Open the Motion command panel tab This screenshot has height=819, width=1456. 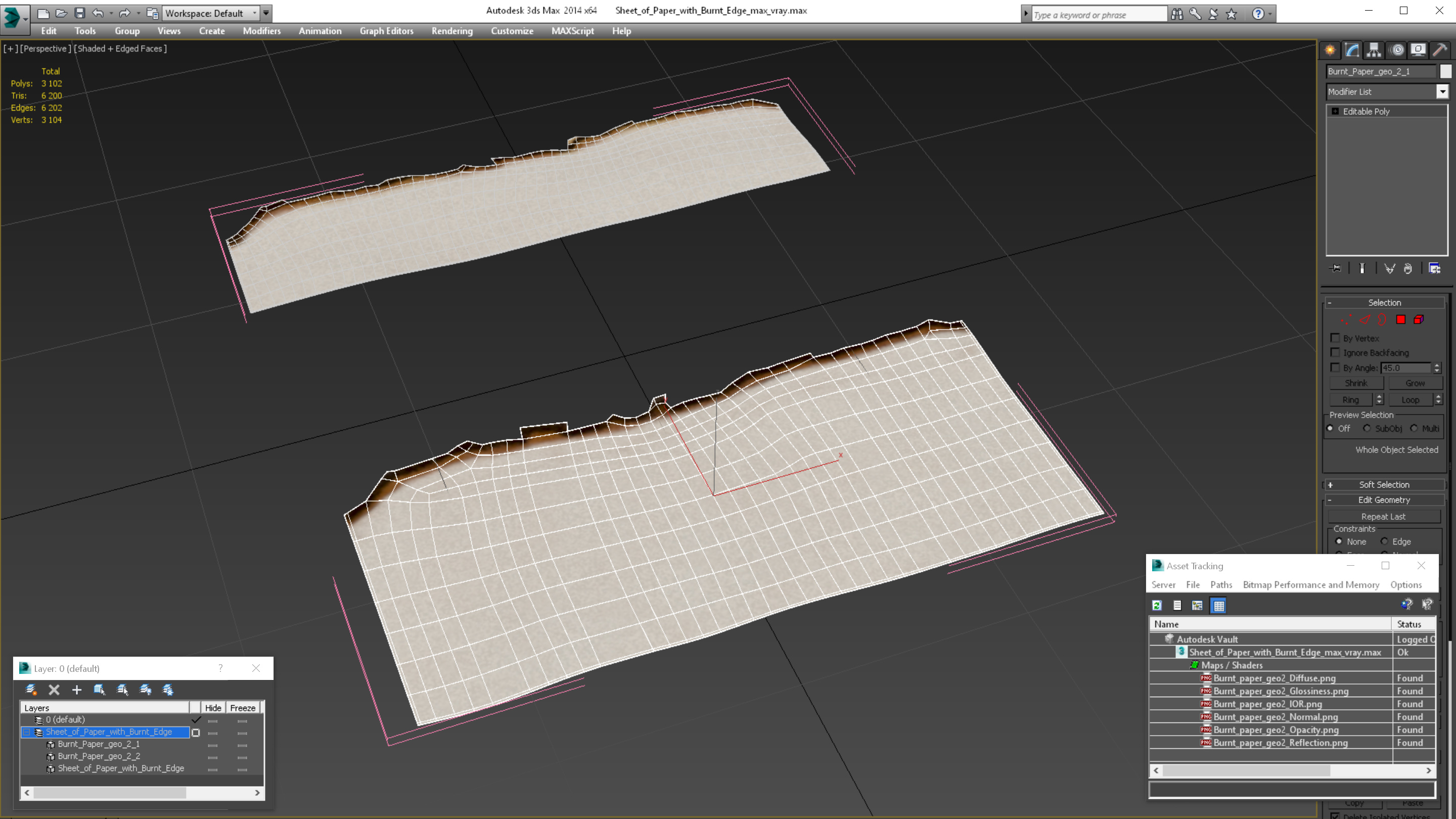[x=1397, y=51]
